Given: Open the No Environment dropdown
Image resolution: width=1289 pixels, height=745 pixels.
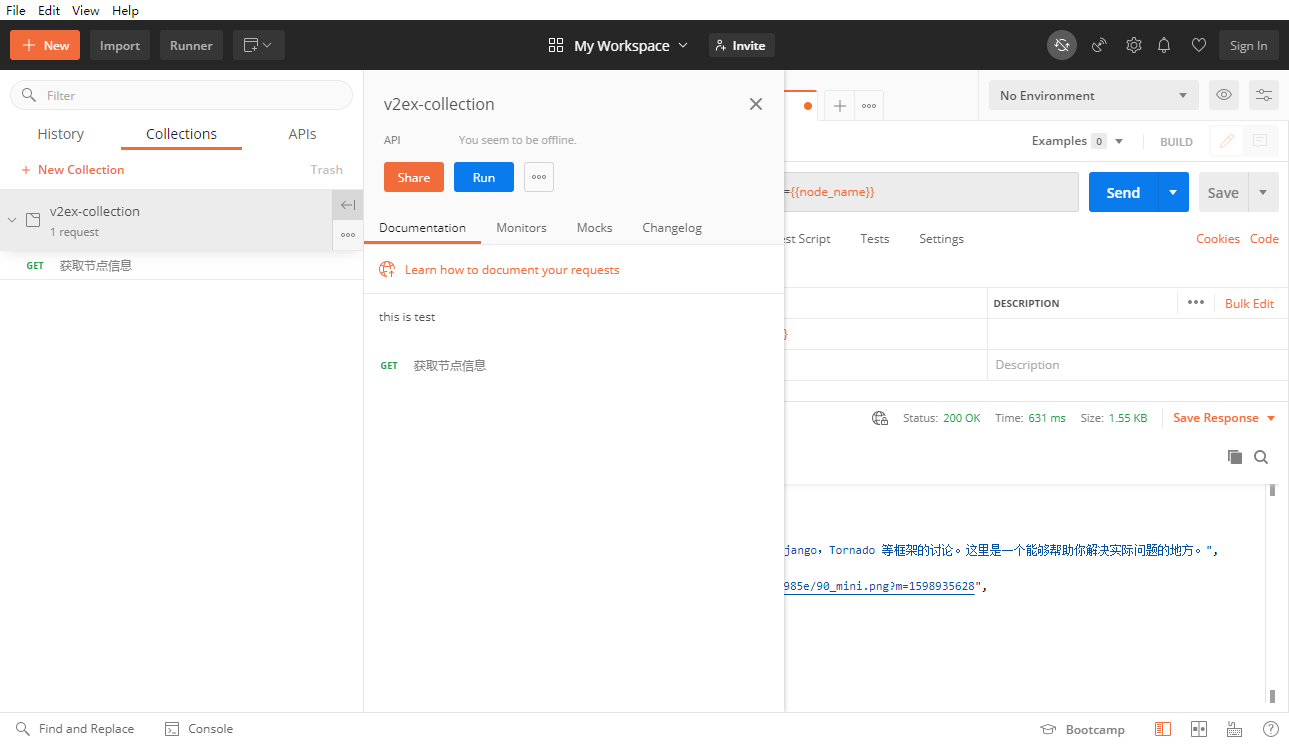Looking at the screenshot, I should pos(1093,95).
